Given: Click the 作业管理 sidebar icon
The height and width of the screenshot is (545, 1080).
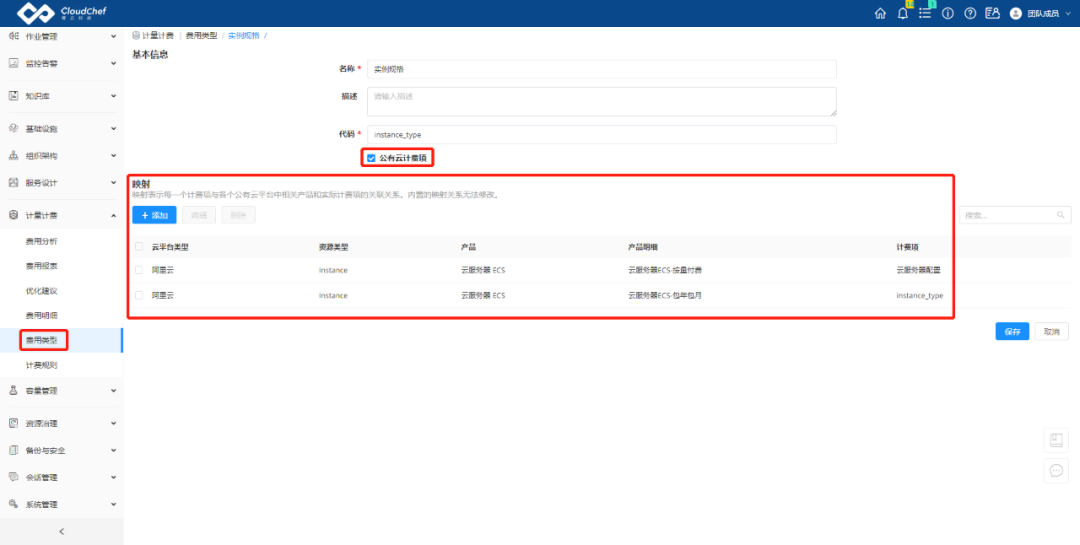Looking at the screenshot, I should (13, 36).
